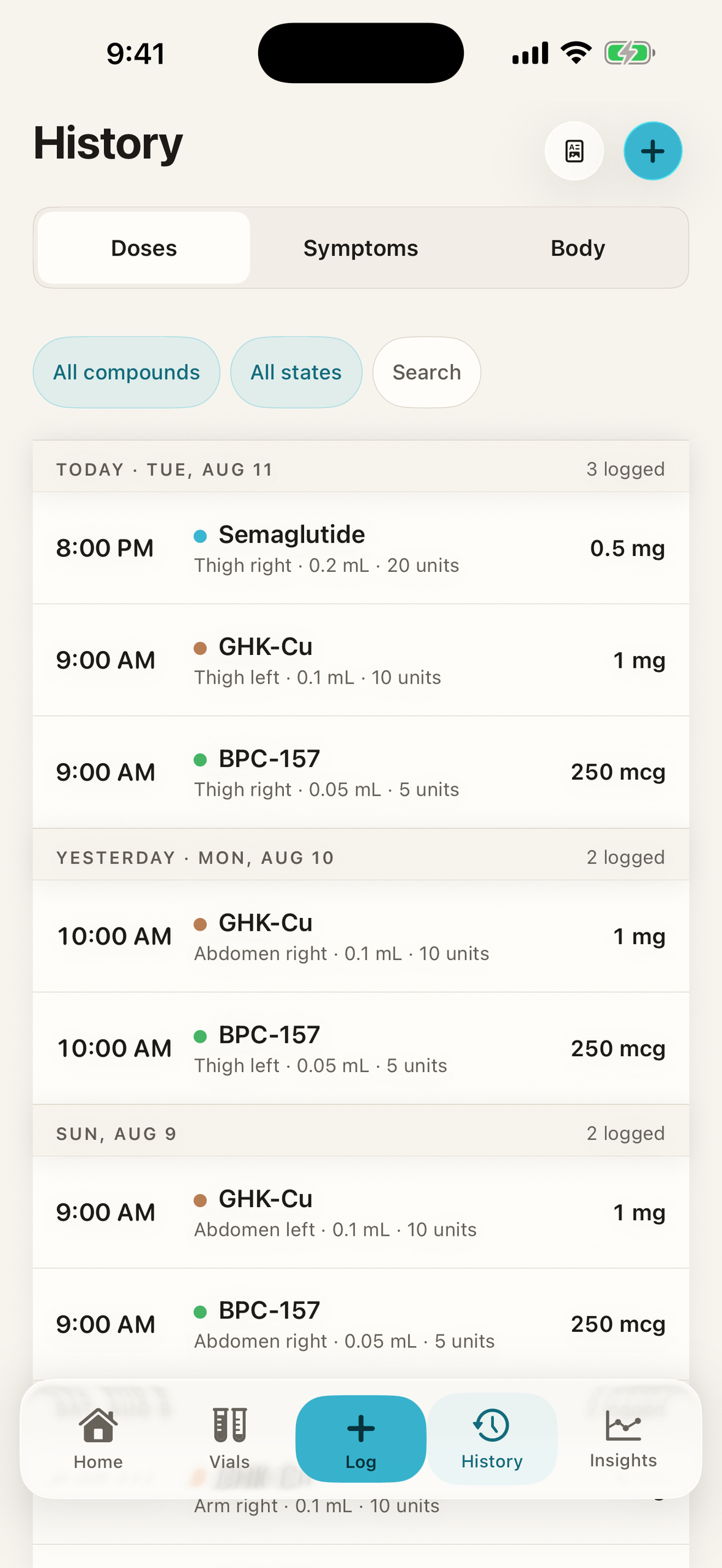This screenshot has width=722, height=1568.
Task: Collapse the Yesterday Mon, Aug 10 header
Action: coord(361,857)
